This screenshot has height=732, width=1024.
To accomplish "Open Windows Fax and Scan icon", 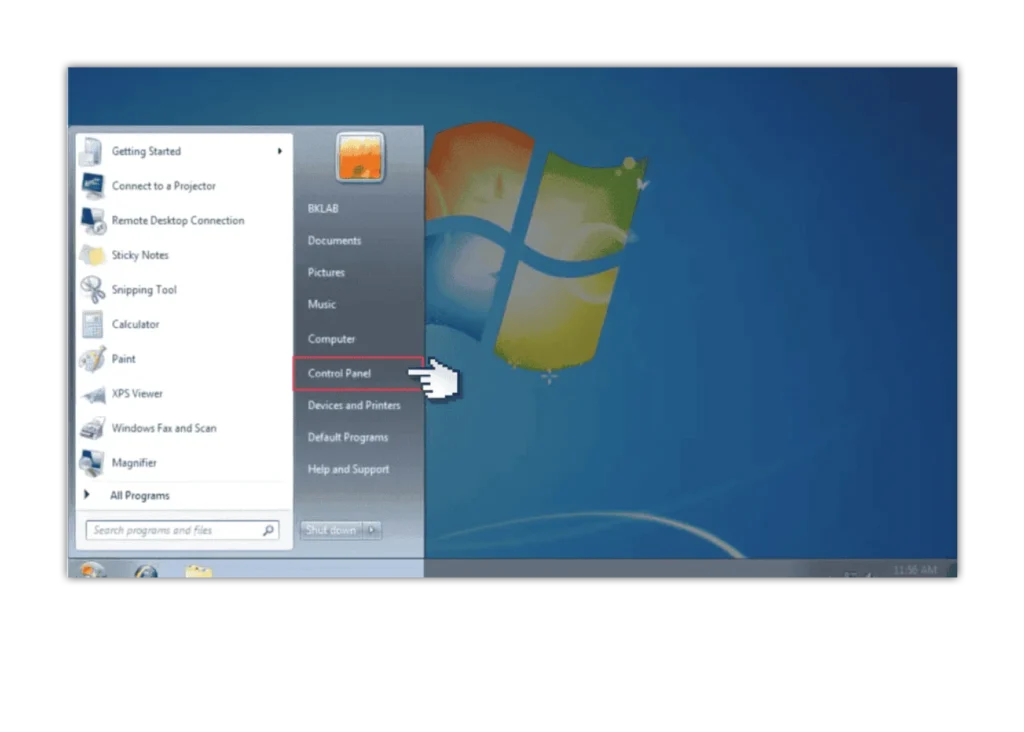I will point(92,428).
